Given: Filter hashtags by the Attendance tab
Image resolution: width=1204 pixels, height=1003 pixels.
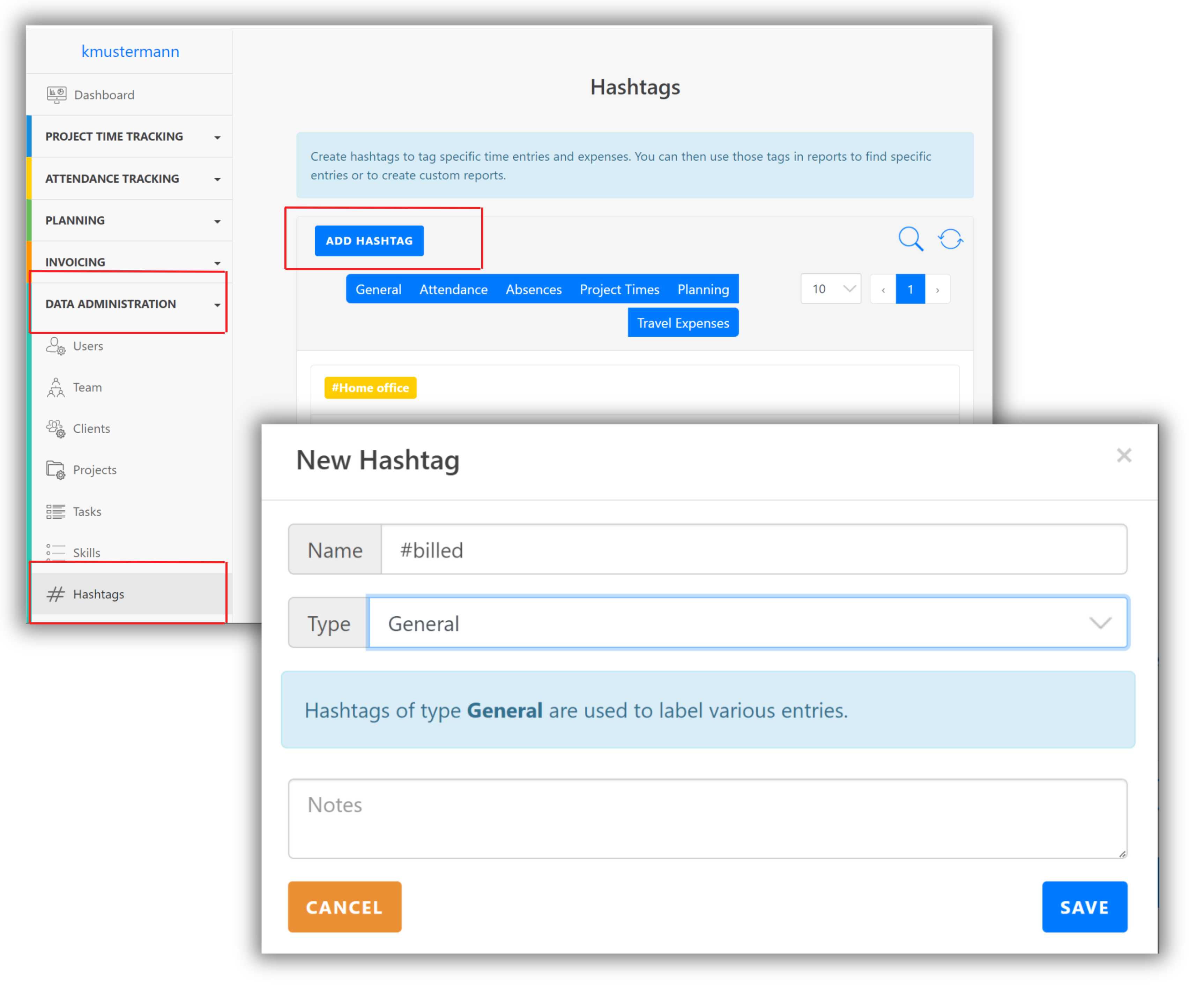Looking at the screenshot, I should click(x=453, y=290).
